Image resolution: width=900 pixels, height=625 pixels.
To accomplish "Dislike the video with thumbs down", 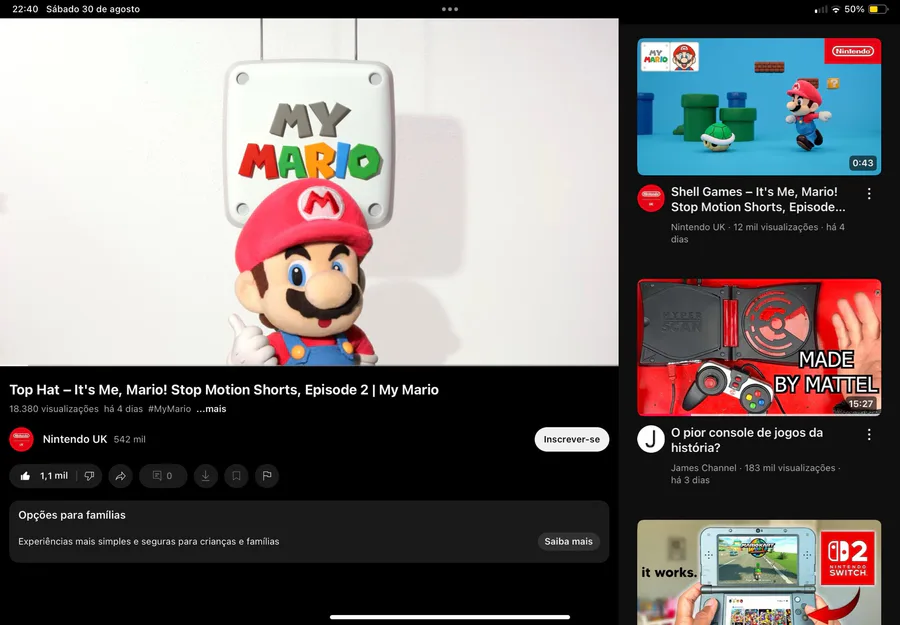I will (x=90, y=476).
